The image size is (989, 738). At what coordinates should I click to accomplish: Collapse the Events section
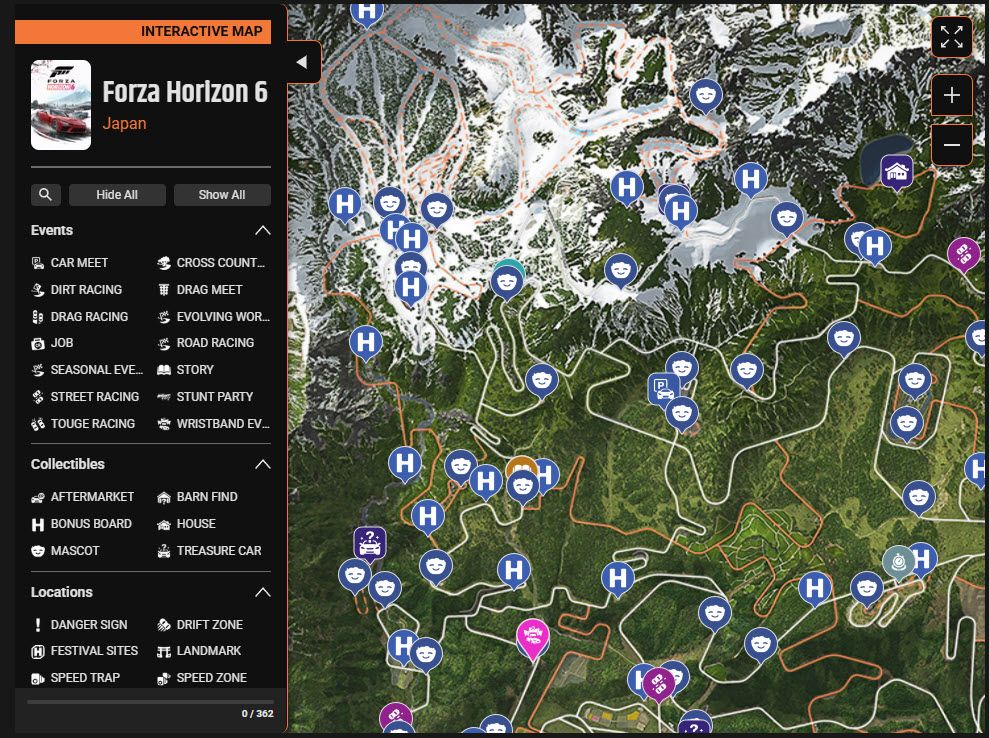coord(262,230)
